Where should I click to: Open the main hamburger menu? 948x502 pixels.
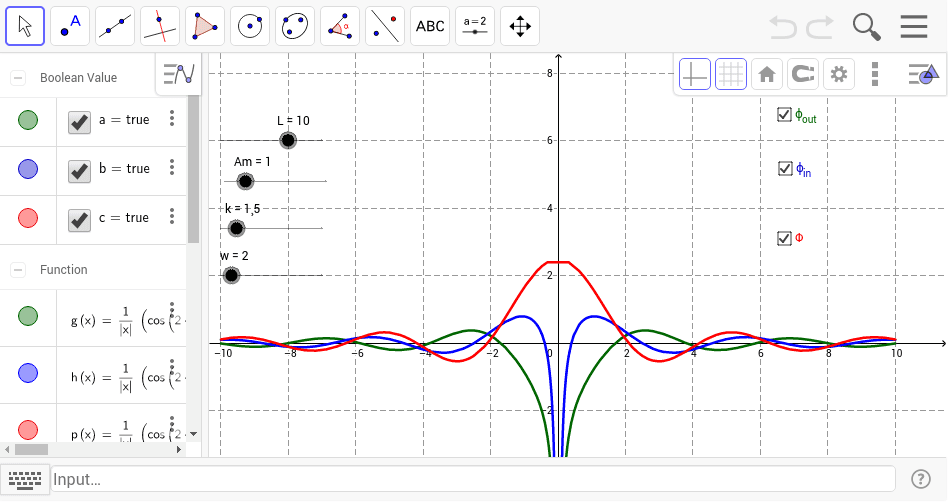click(914, 27)
